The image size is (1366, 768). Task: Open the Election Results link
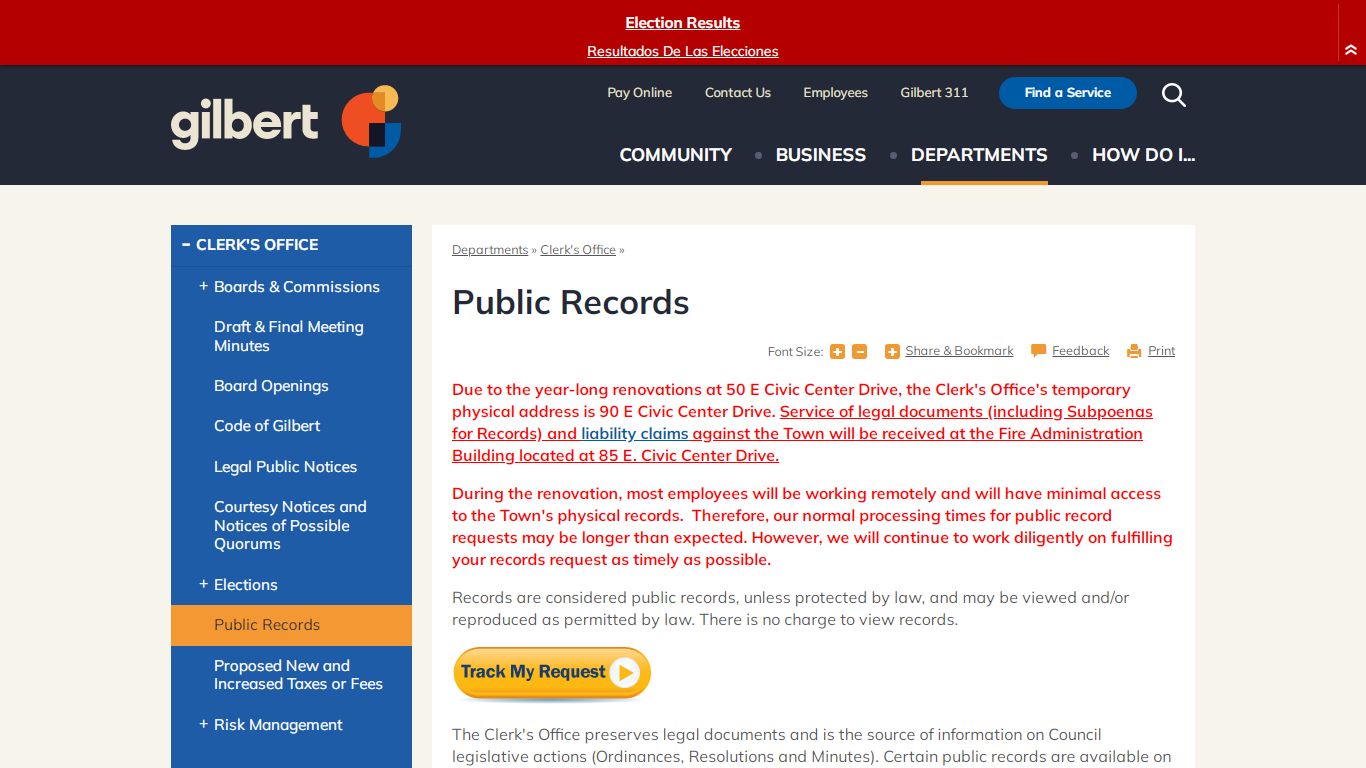[683, 23]
